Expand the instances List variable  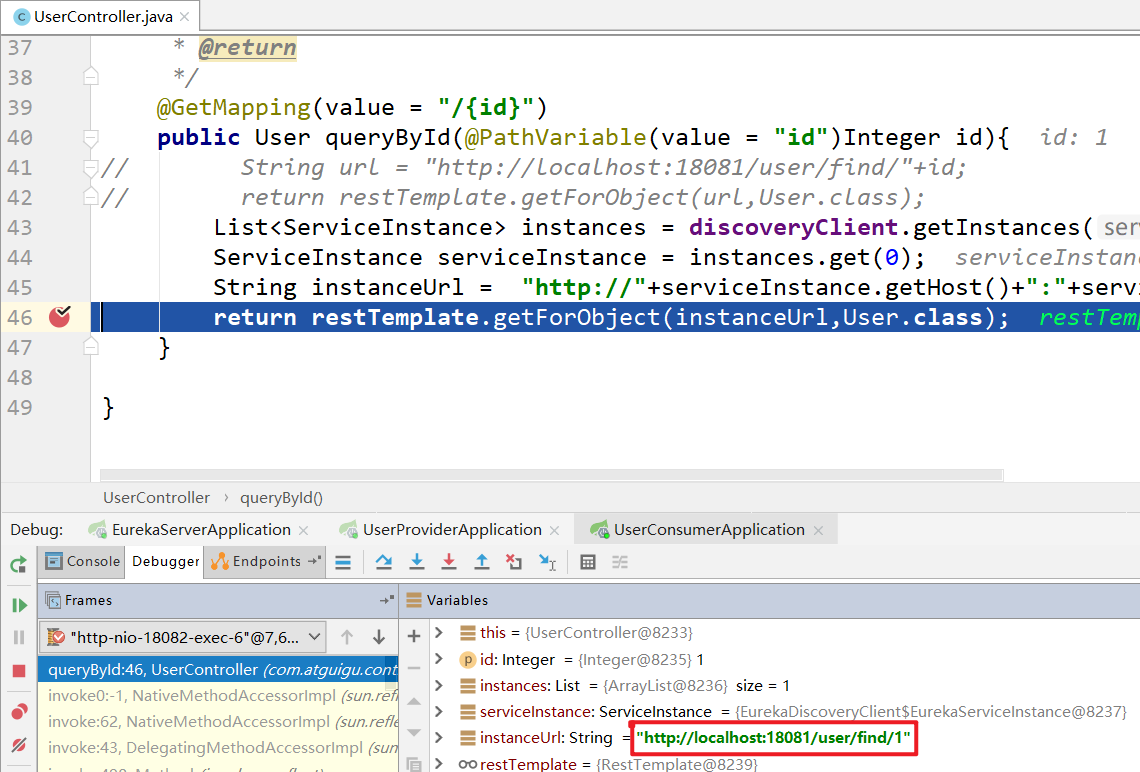tap(439, 686)
